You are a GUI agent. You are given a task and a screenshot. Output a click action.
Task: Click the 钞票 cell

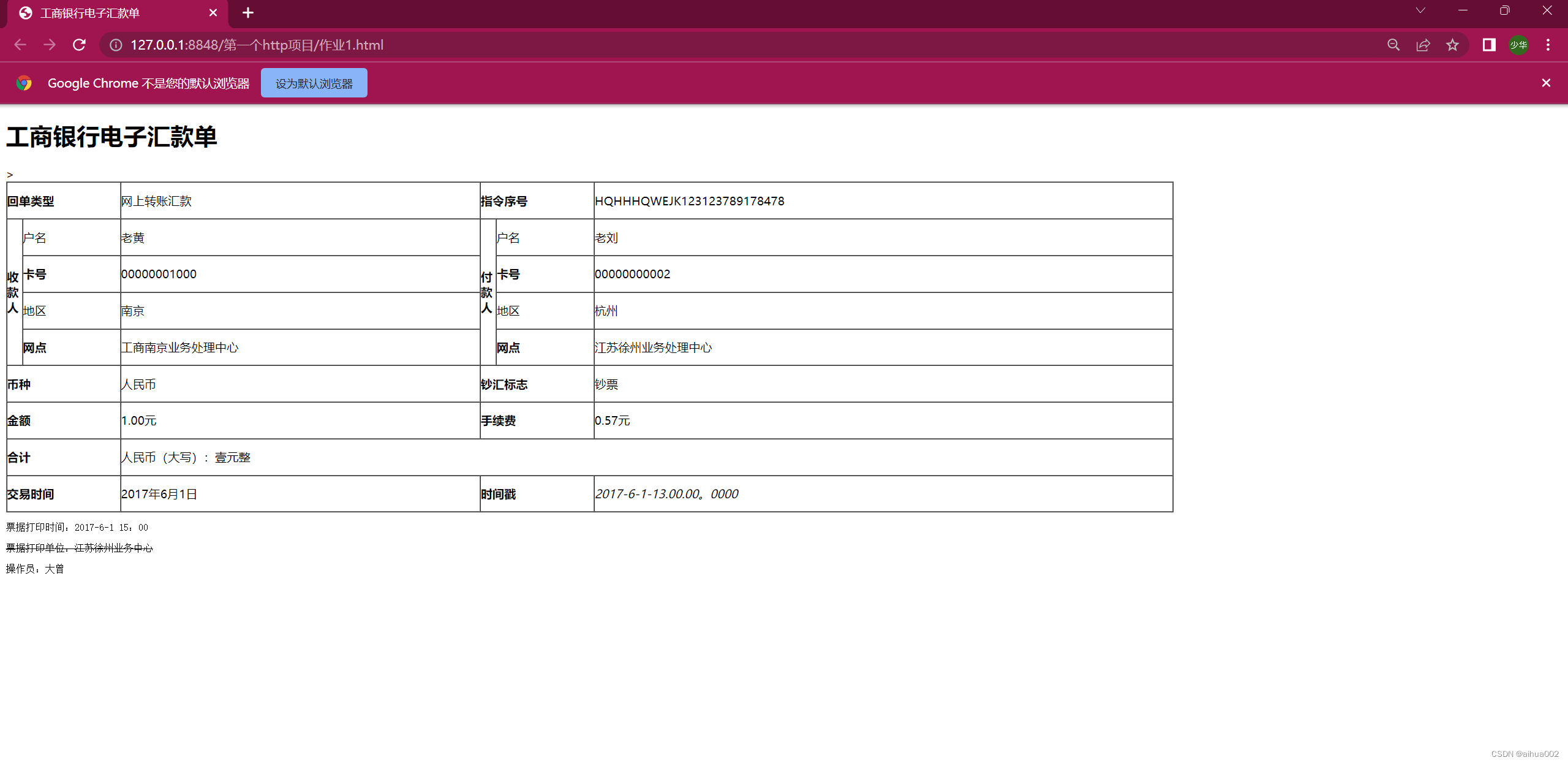(883, 384)
